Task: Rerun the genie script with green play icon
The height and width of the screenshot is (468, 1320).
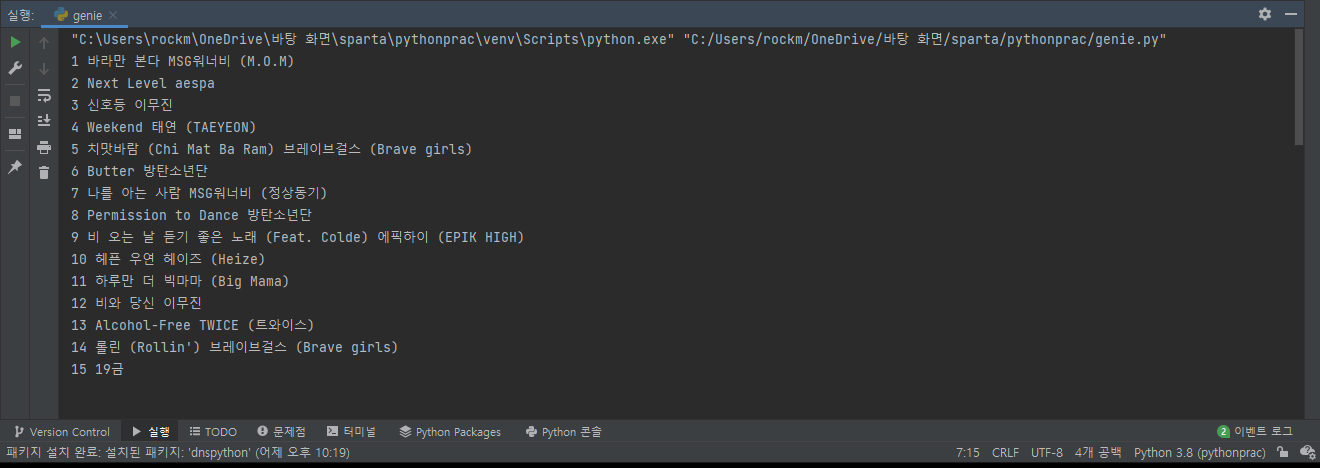Action: [15, 43]
